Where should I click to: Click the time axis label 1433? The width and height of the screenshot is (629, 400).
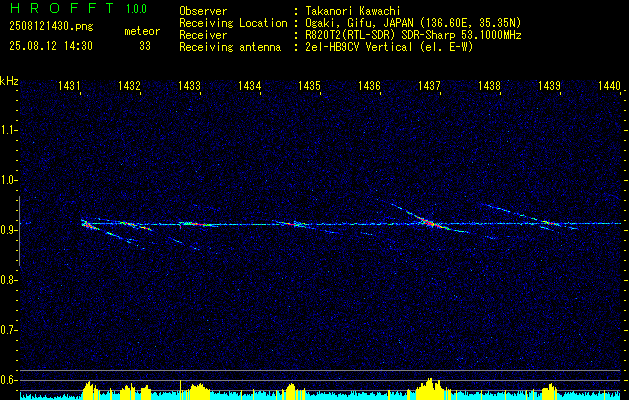189,85
